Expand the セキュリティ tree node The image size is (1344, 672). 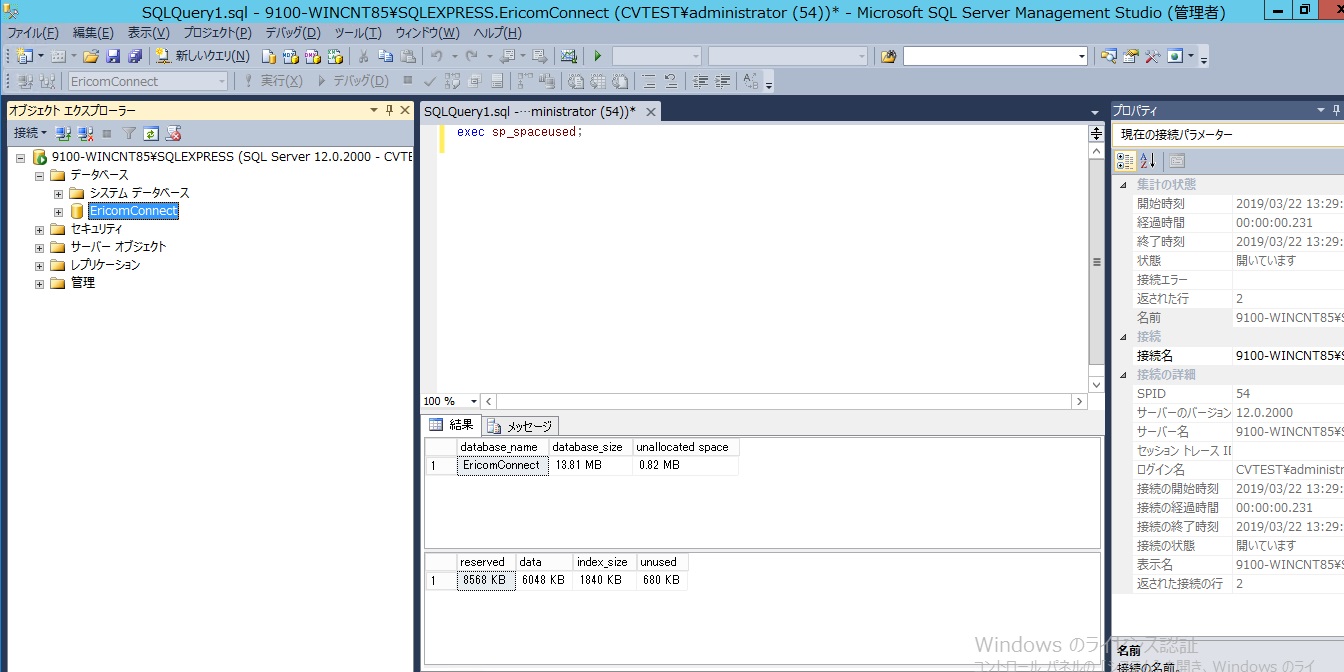40,230
